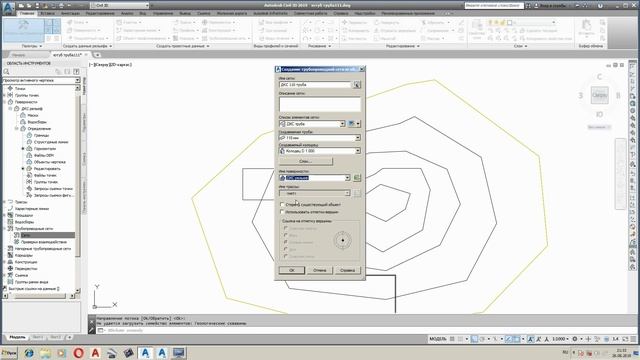The image size is (640, 360).
Task: Open the annotation scale 1:1000 dropdown
Action: (x=561, y=339)
